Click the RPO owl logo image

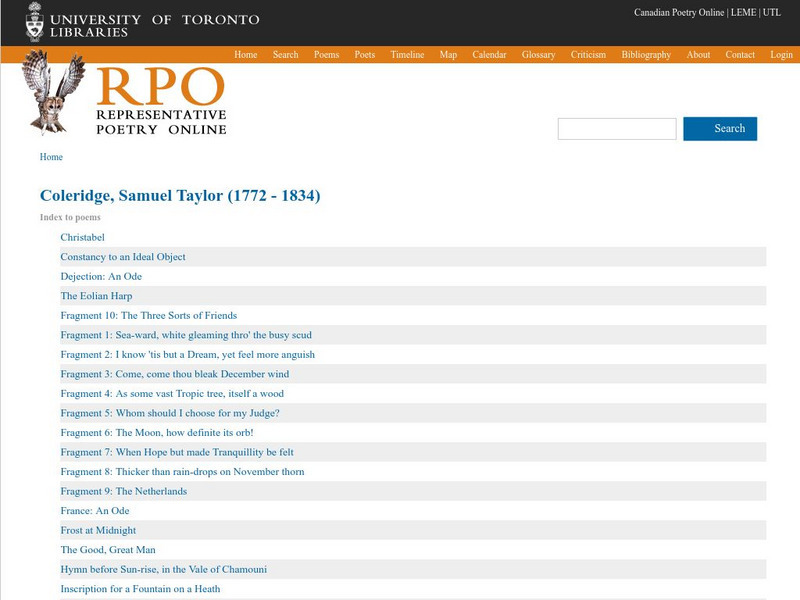tap(54, 92)
